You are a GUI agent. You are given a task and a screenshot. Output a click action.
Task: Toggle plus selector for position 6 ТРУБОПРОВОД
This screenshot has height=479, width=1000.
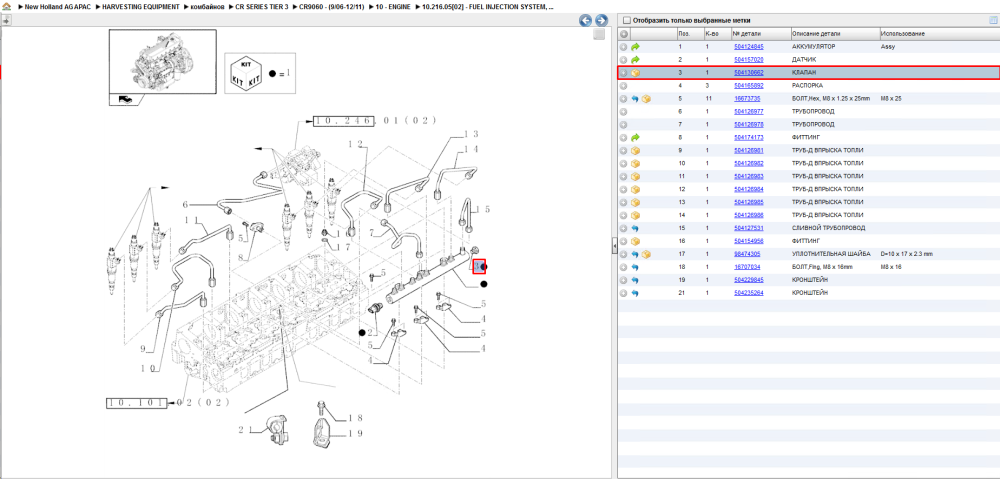click(624, 112)
